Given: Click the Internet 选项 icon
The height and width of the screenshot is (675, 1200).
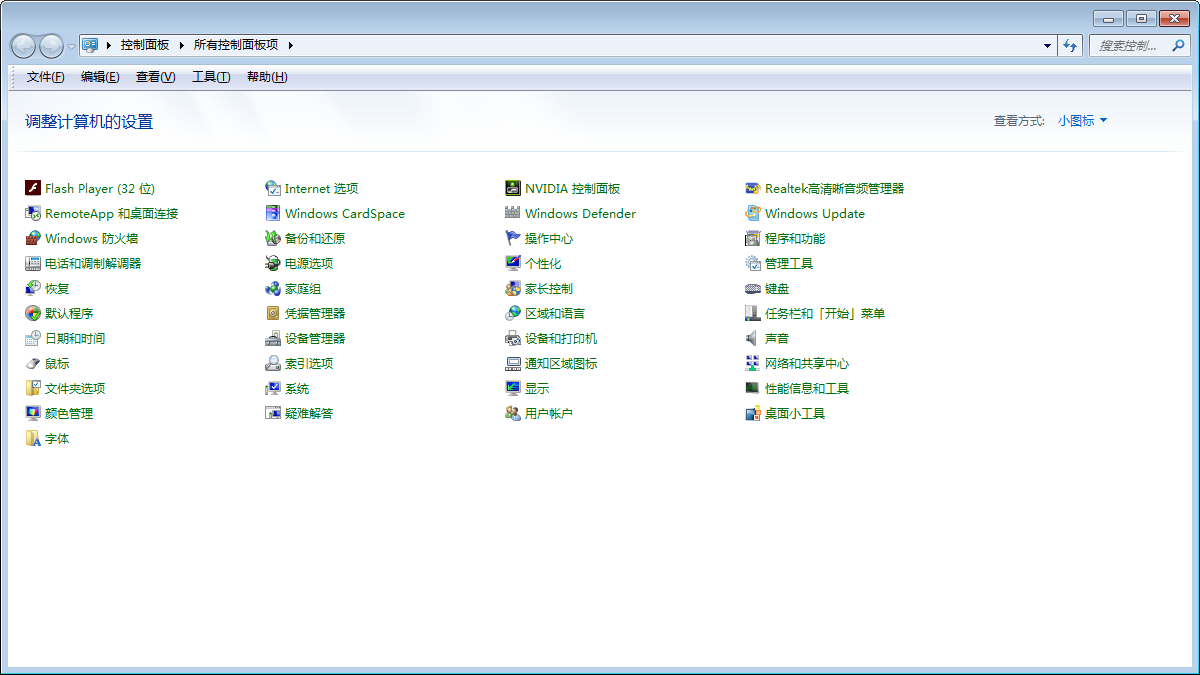Looking at the screenshot, I should pyautogui.click(x=273, y=188).
